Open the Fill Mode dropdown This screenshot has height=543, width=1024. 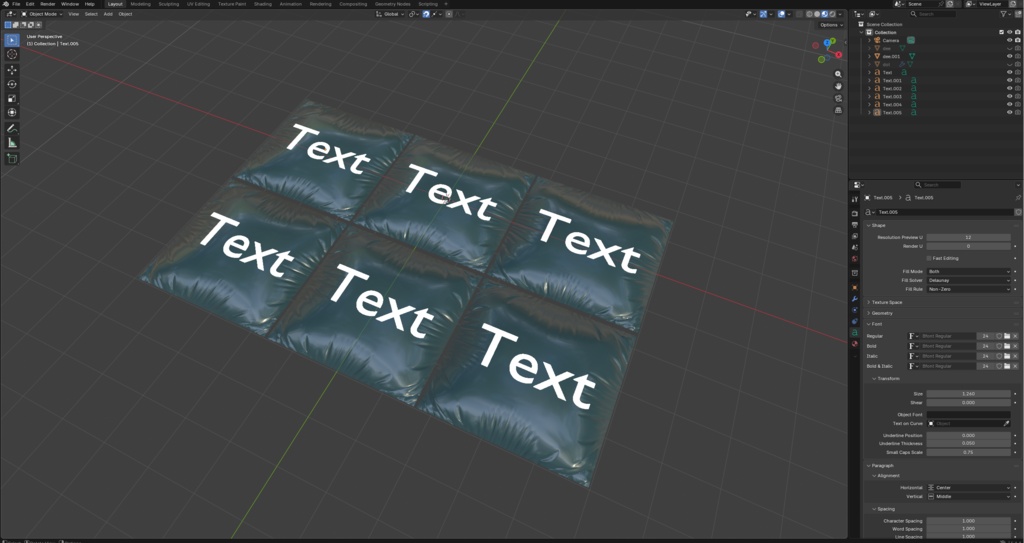click(968, 271)
